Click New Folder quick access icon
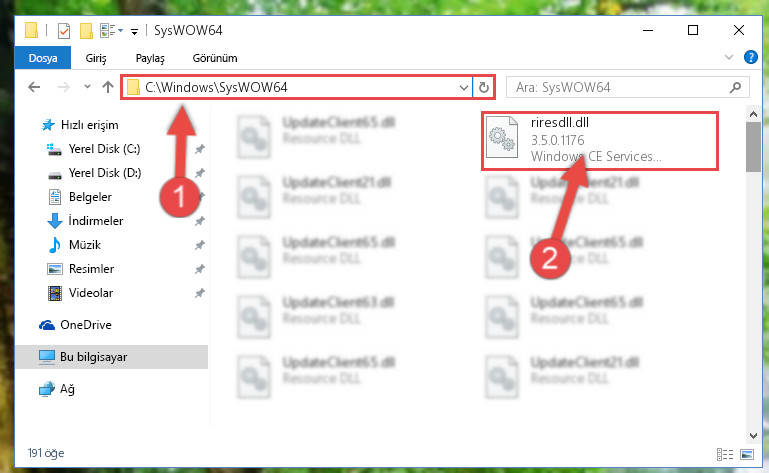Screen dimensions: 769x473 [x=86, y=31]
